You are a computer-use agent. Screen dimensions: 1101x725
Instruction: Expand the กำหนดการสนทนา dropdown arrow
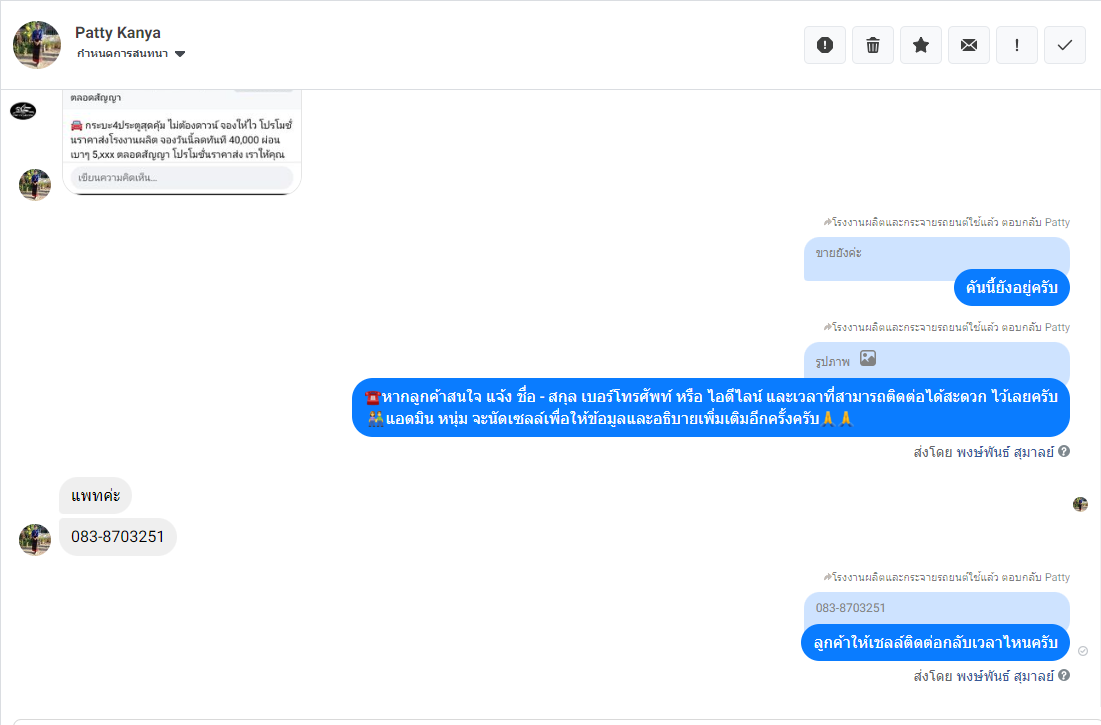coord(180,54)
